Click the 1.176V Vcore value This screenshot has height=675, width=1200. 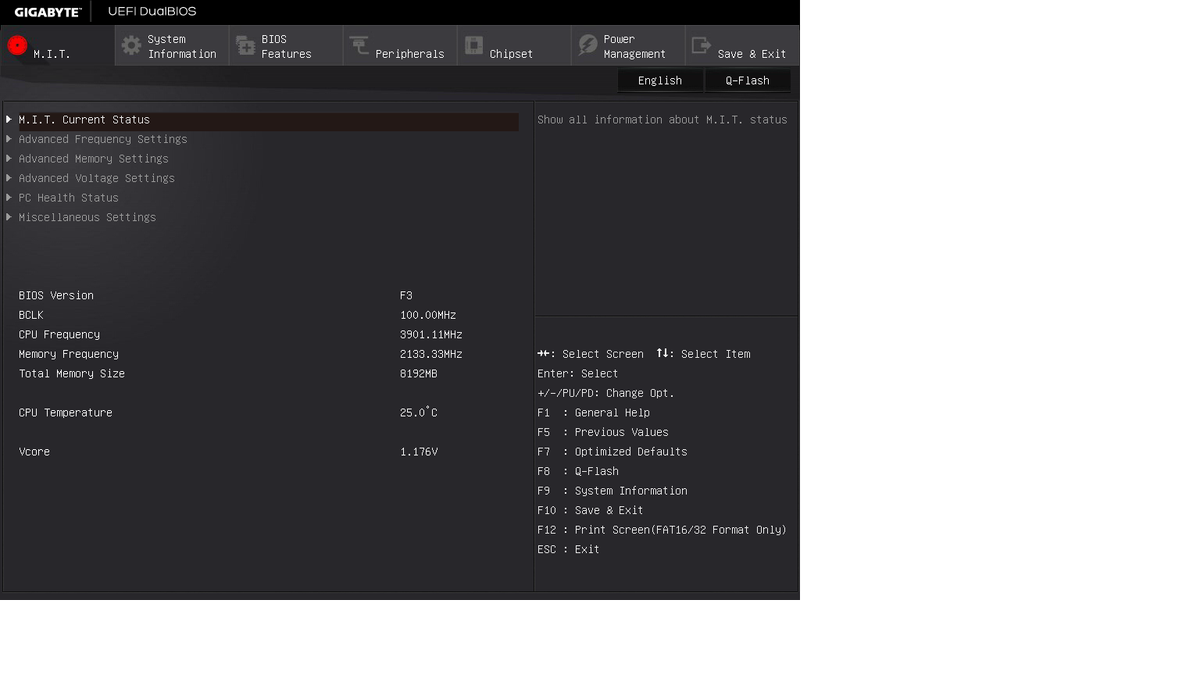[x=419, y=452]
